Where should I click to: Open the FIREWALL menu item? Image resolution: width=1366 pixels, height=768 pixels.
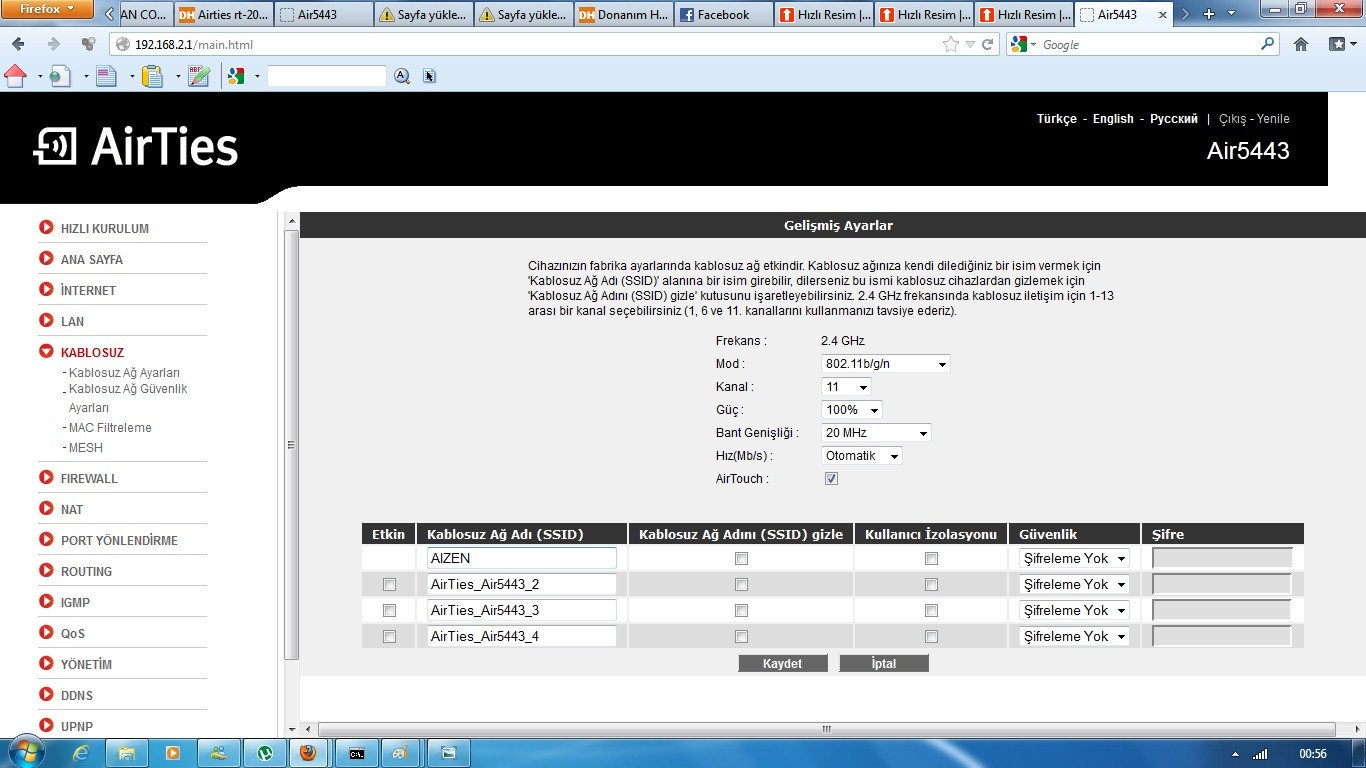[x=89, y=478]
